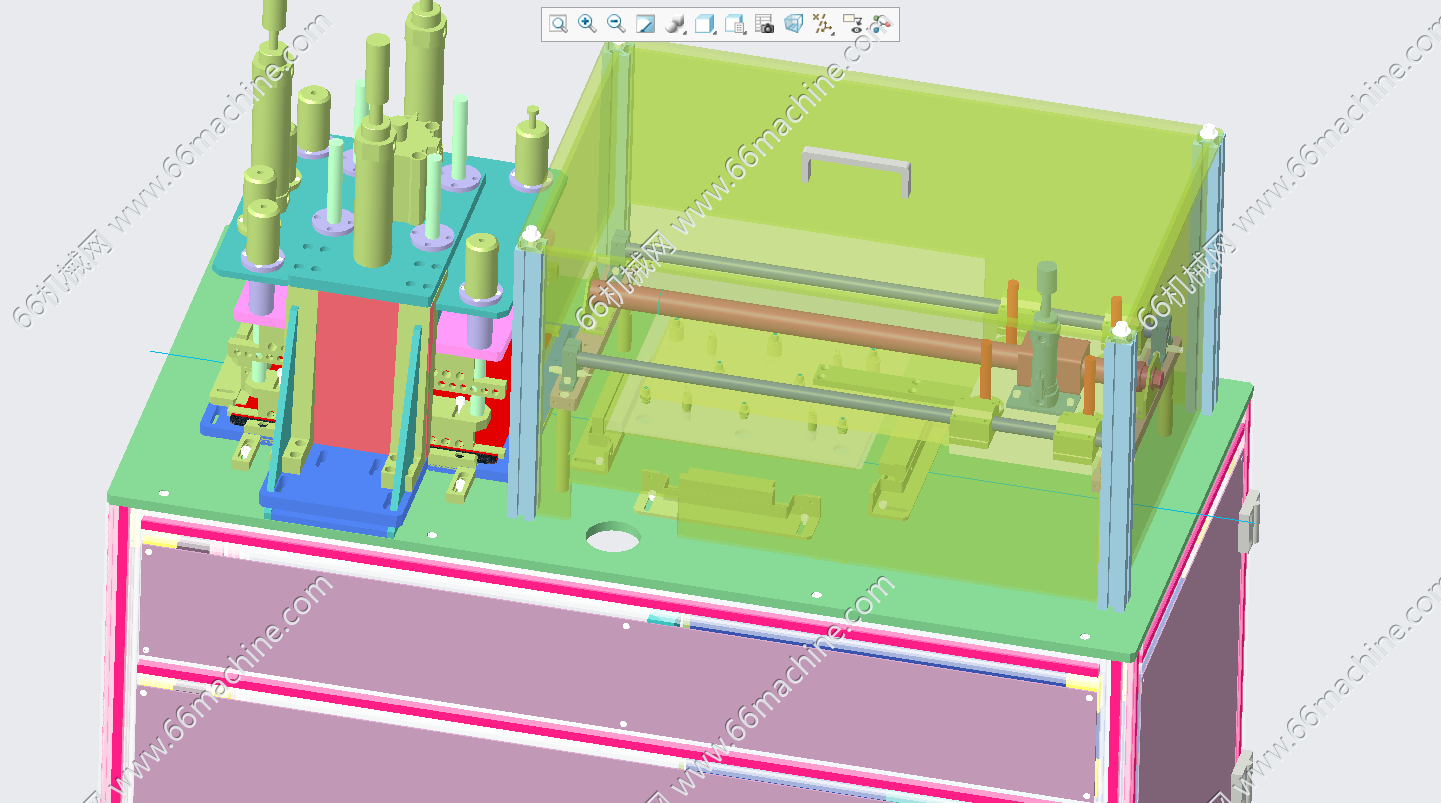Open the Datum Display Filters dropdown
This screenshot has width=1441, height=803.
pos(823,24)
